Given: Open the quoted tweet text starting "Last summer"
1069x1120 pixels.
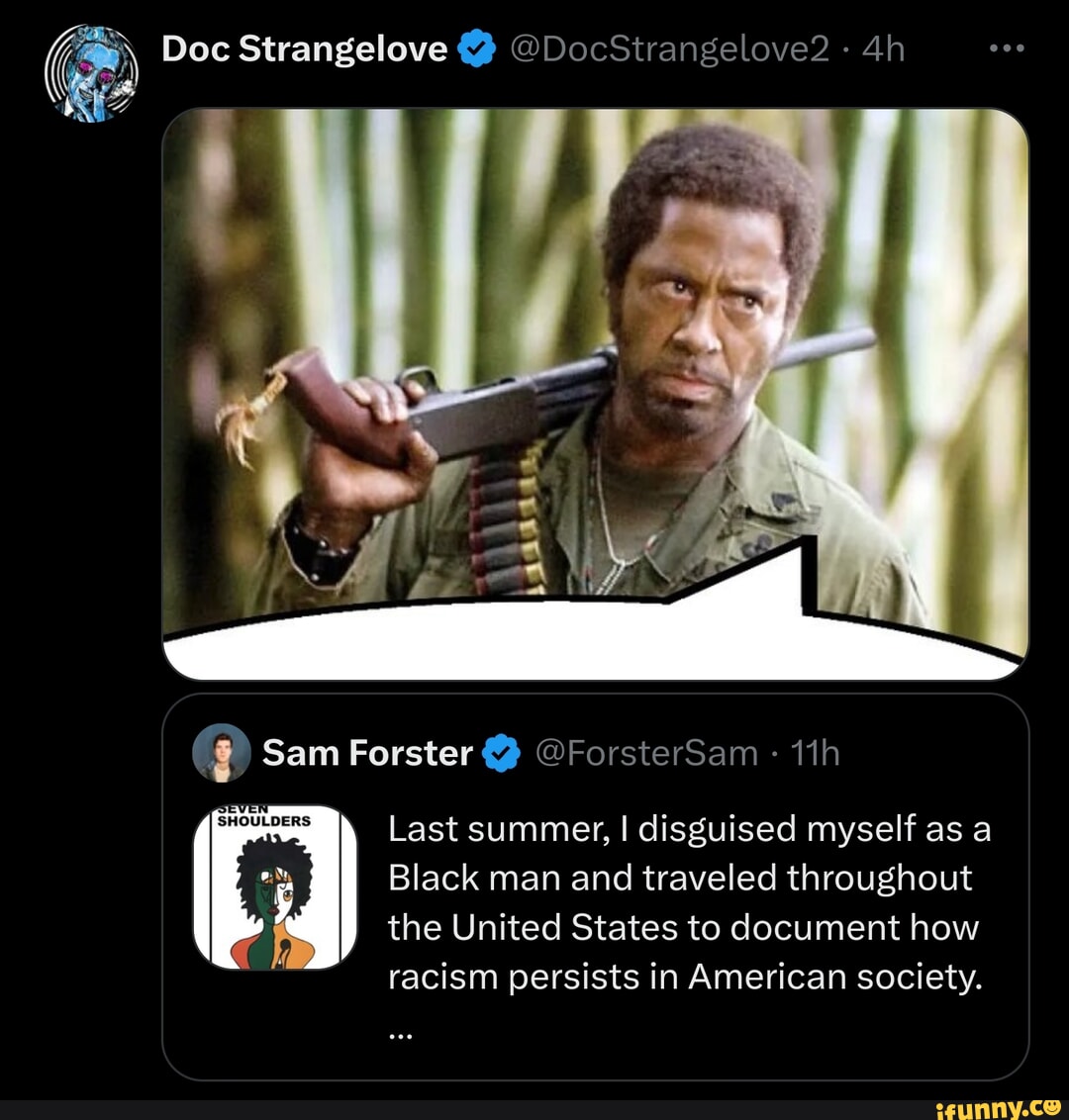Looking at the screenshot, I should click(x=689, y=878).
